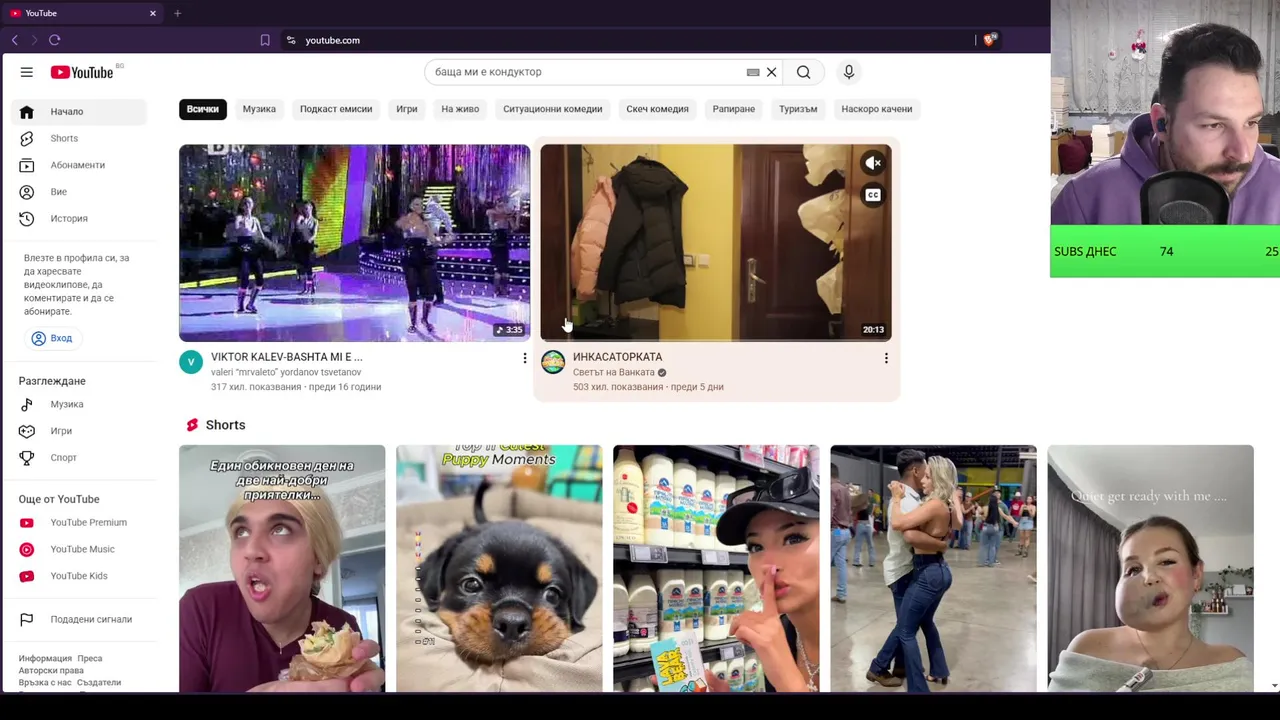Select the Игри filter chip
The height and width of the screenshot is (720, 1280).
[407, 109]
